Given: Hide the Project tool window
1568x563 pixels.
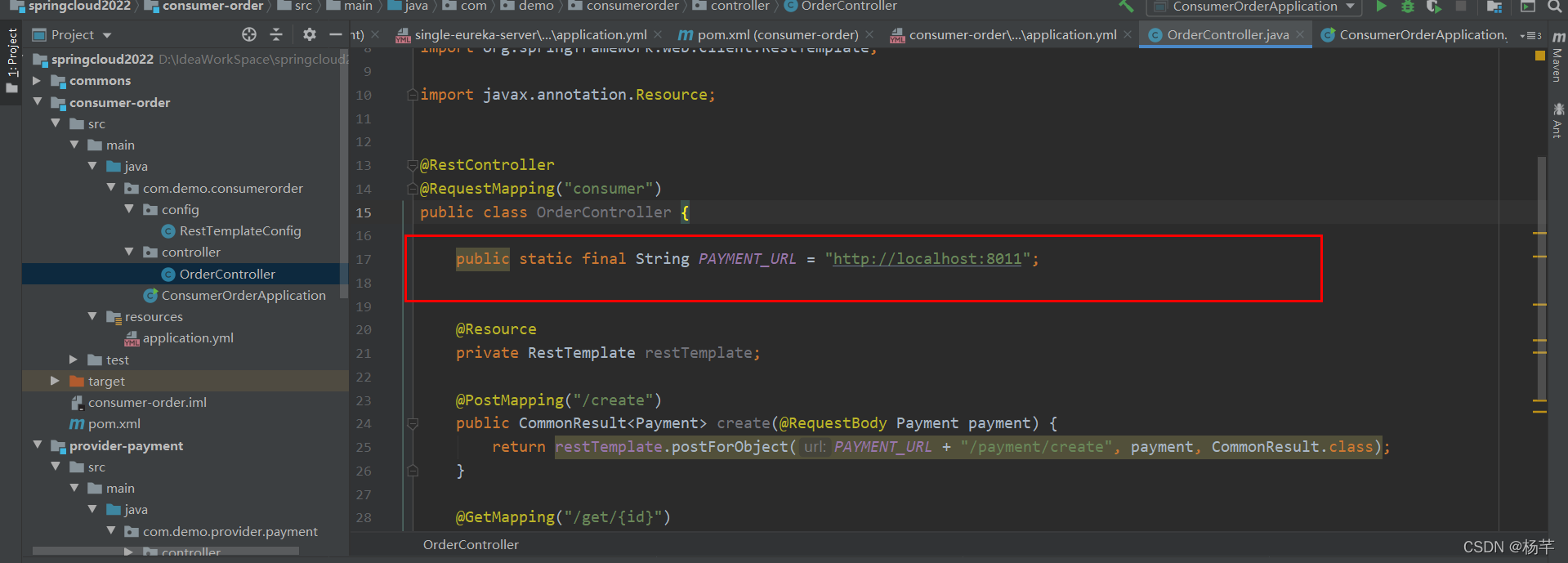Looking at the screenshot, I should (x=335, y=34).
